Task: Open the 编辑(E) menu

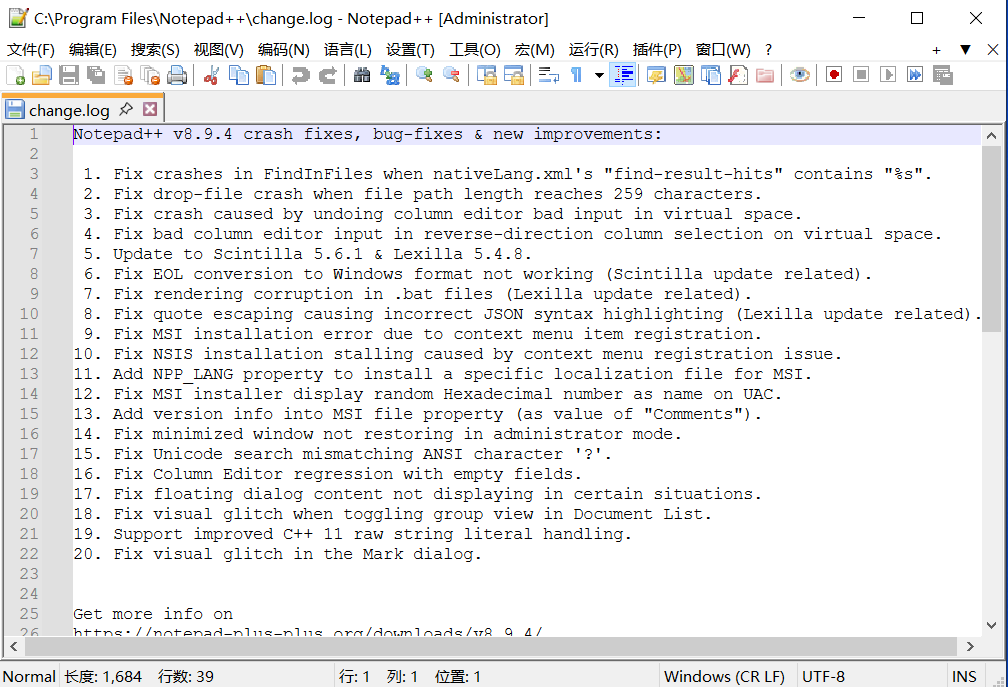Action: point(93,49)
